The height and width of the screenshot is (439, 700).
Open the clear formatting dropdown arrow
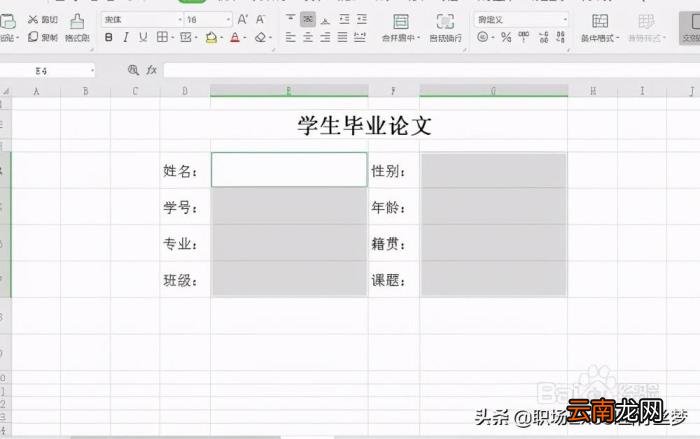tap(271, 38)
